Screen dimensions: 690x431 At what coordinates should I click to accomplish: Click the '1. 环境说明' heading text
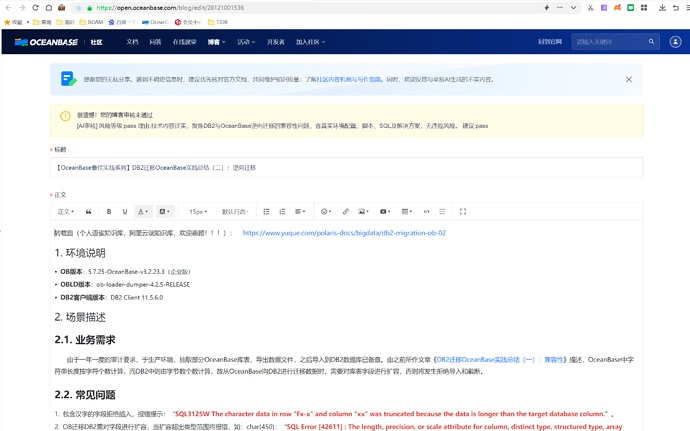[x=80, y=253]
